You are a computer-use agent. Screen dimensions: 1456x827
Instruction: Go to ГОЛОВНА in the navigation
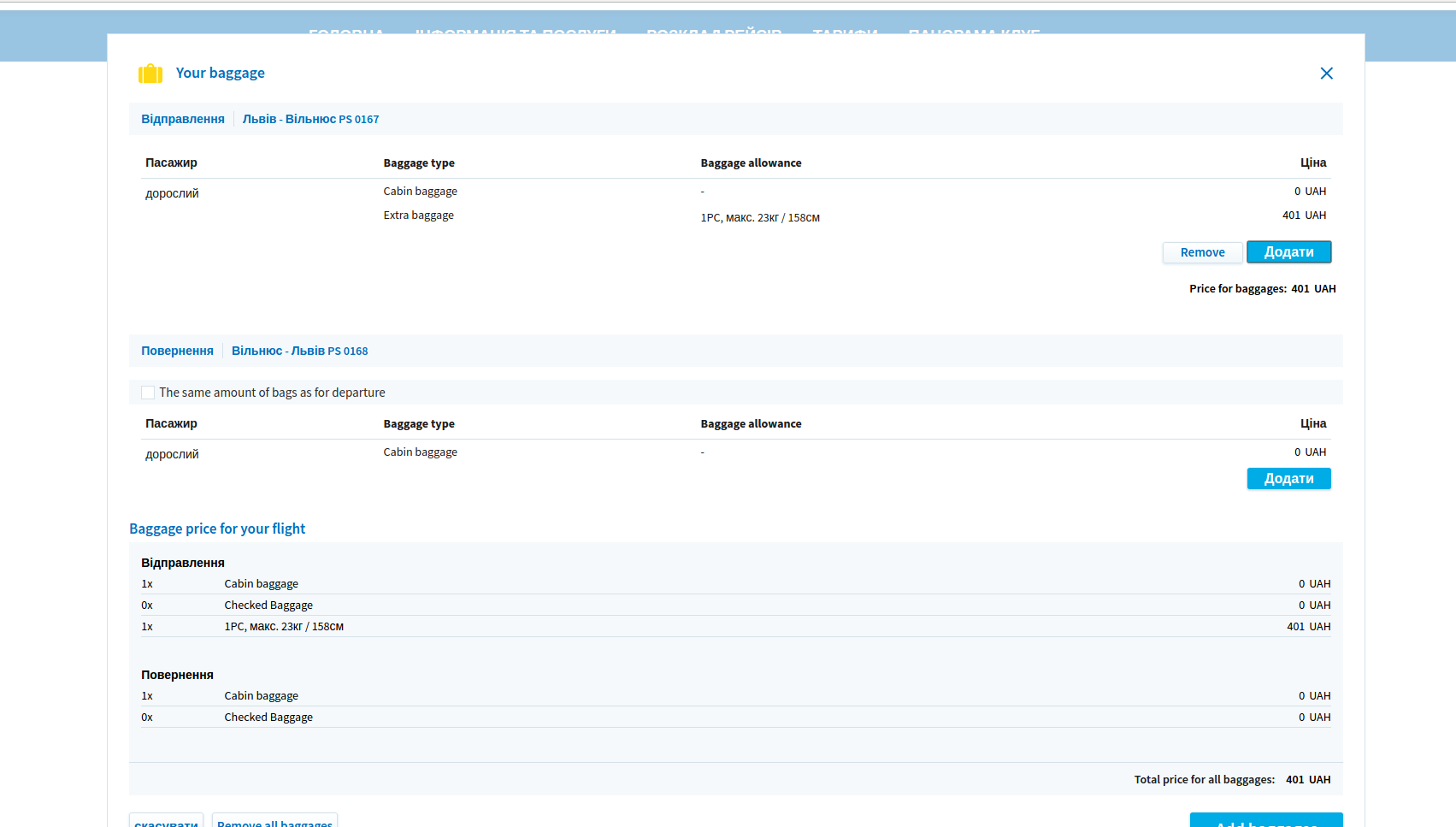click(x=346, y=32)
